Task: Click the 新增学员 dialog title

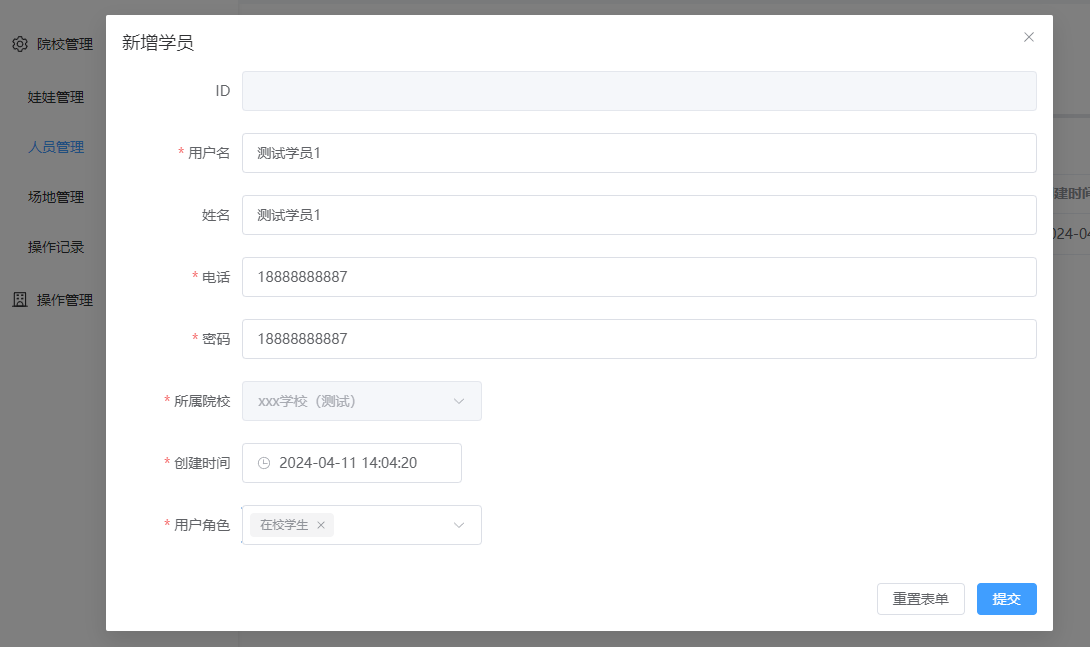Action: point(158,43)
